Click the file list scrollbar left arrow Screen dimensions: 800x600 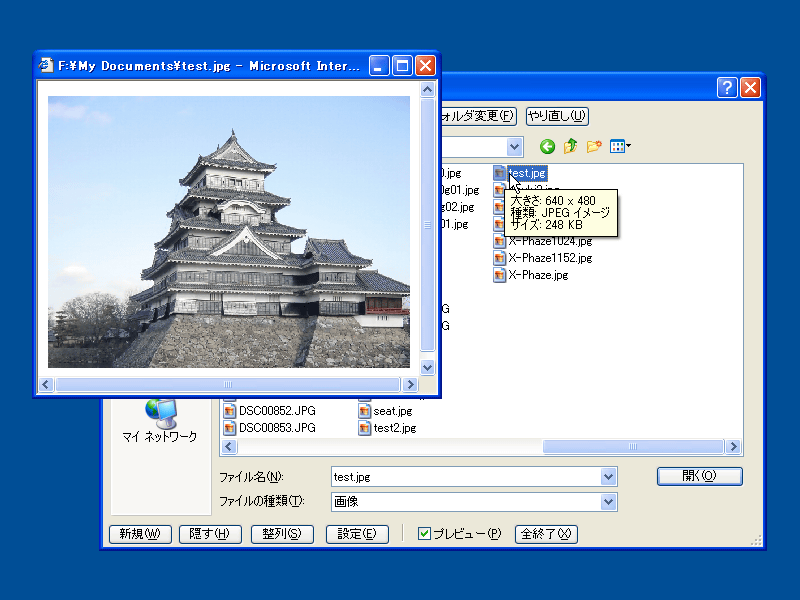(x=229, y=447)
